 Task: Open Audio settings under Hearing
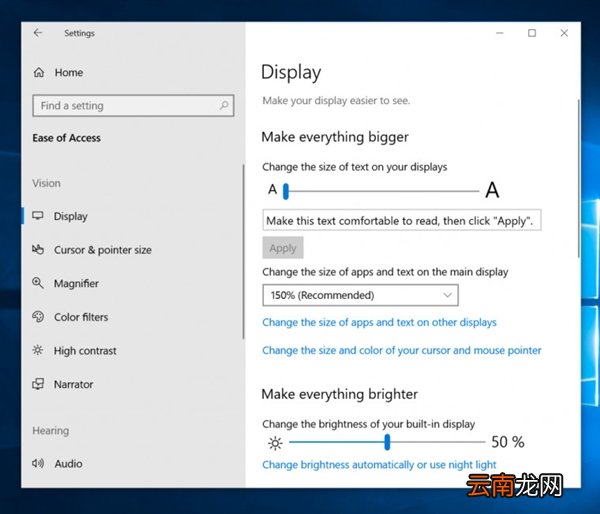(x=132, y=463)
